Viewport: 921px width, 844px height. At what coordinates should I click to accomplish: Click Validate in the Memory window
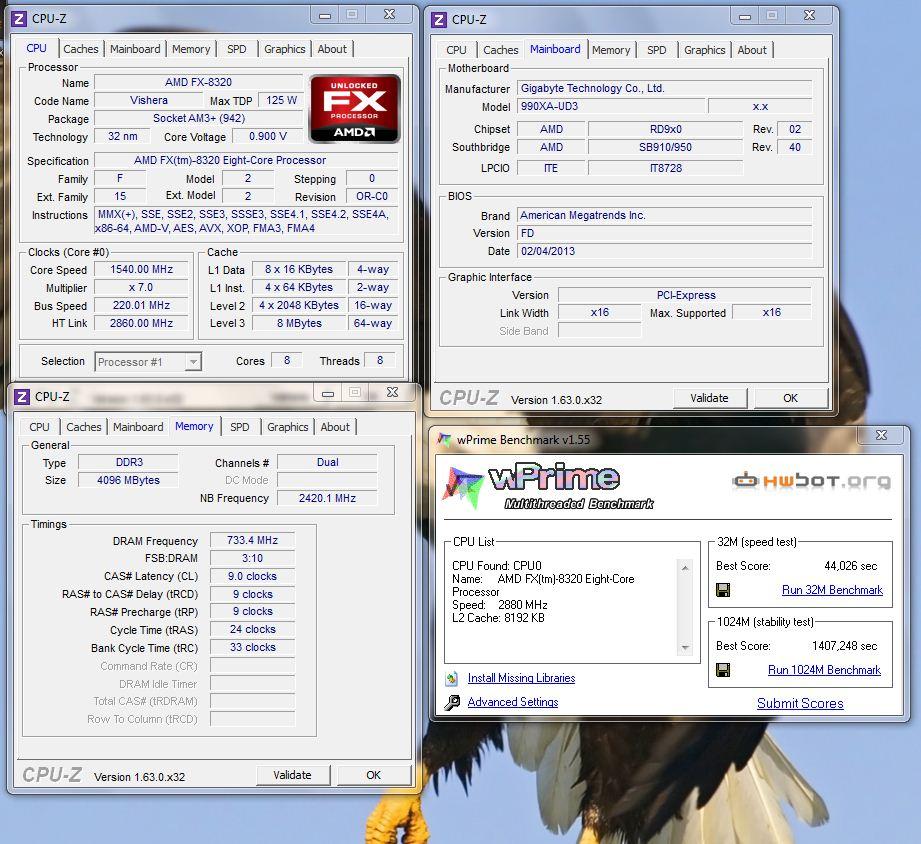(293, 775)
